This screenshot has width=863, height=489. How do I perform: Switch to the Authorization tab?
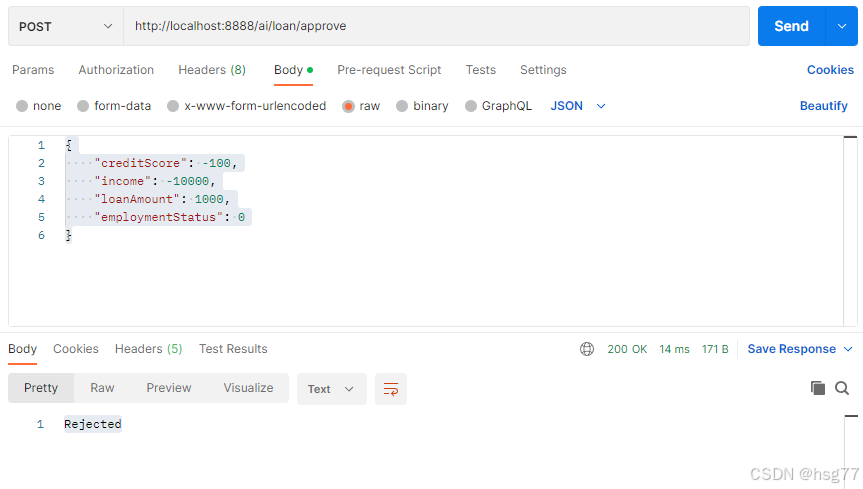pos(116,70)
